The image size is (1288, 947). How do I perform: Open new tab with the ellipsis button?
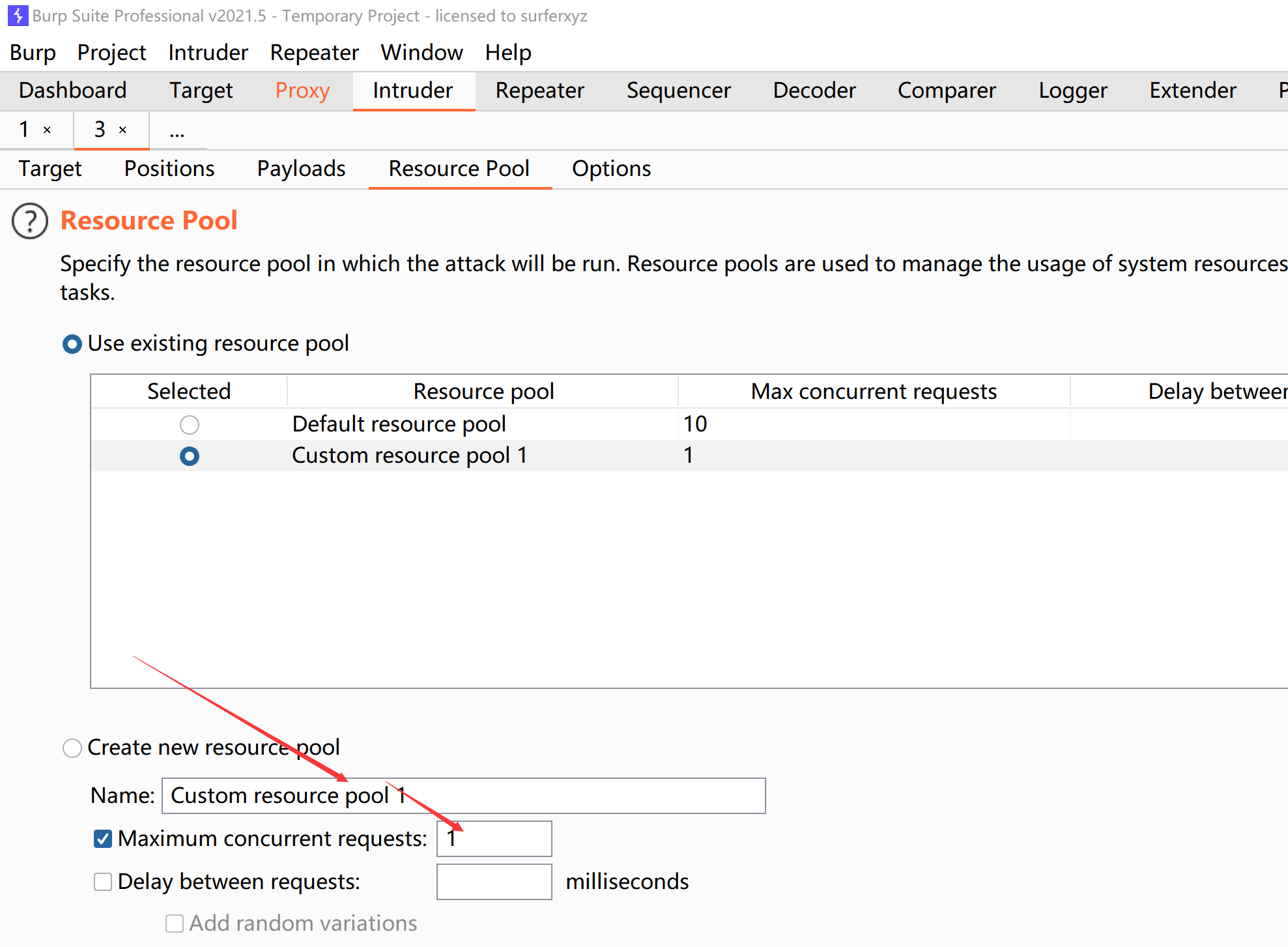[177, 132]
